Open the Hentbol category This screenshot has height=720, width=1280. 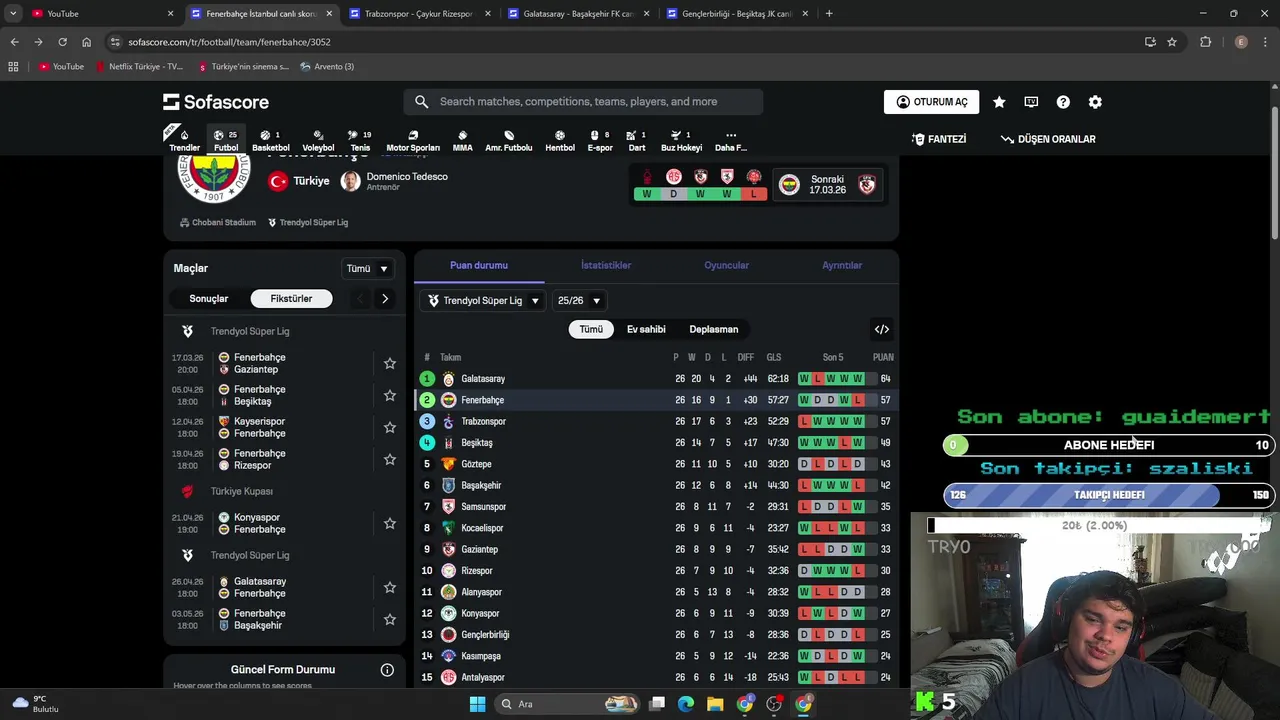560,140
